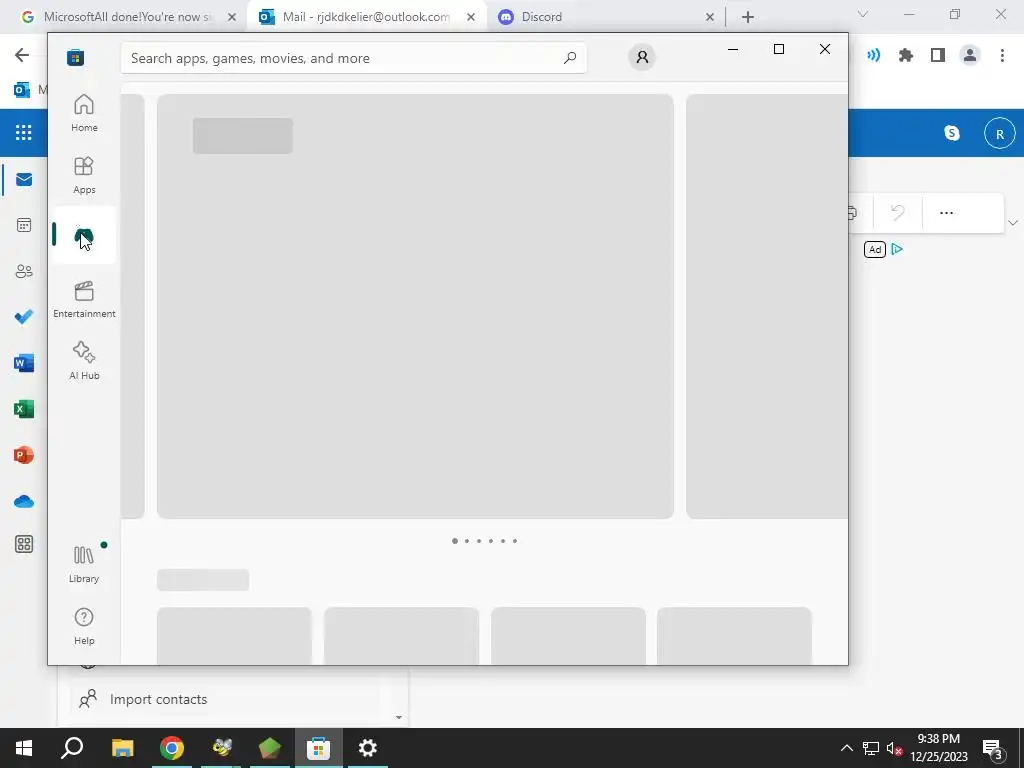Open the Store user profile icon
The width and height of the screenshot is (1024, 768).
(642, 57)
